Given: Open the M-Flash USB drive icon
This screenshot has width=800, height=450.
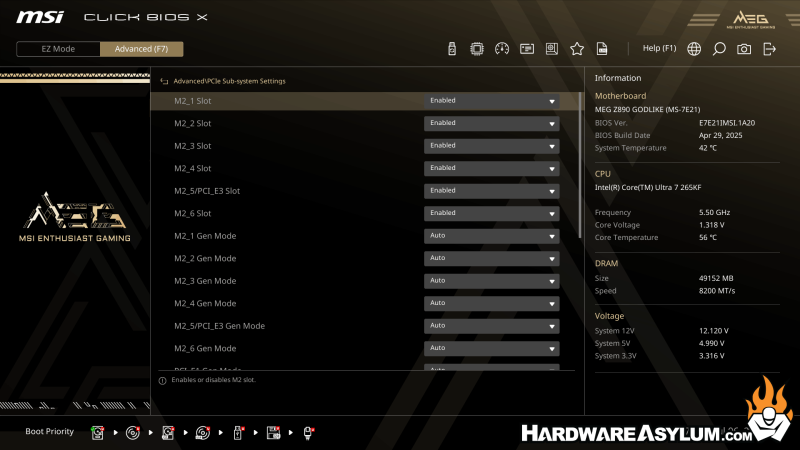Looking at the screenshot, I should coord(452,49).
